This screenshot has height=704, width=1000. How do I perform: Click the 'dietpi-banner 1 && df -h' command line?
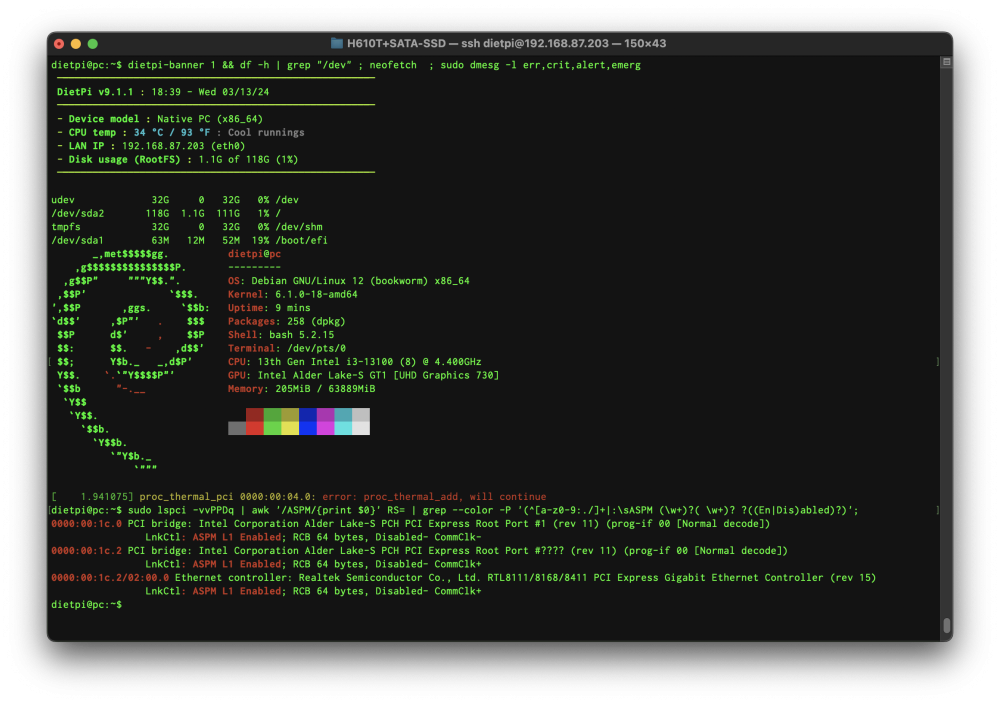[346, 65]
